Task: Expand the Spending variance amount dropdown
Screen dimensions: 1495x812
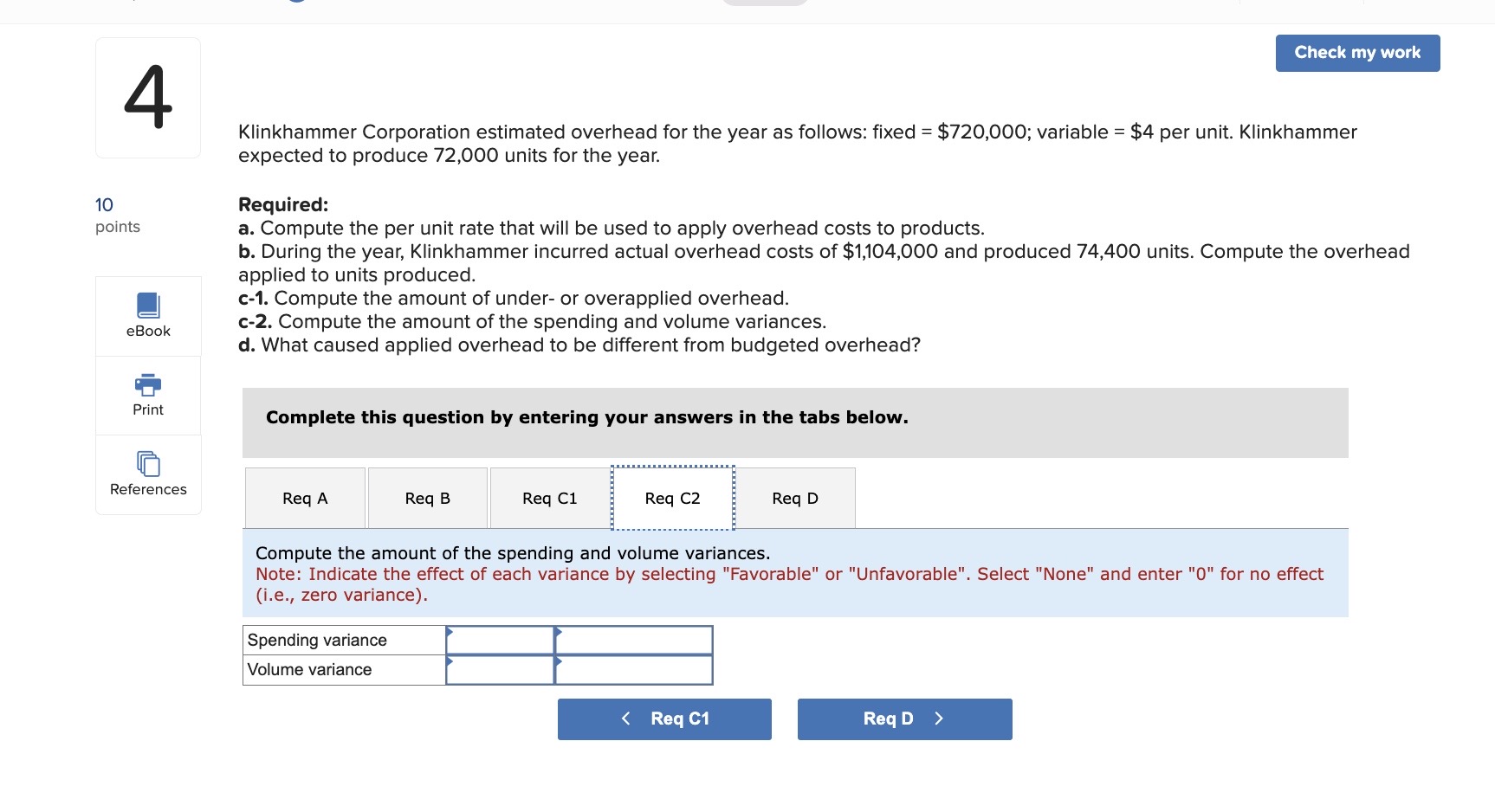Action: [450, 633]
